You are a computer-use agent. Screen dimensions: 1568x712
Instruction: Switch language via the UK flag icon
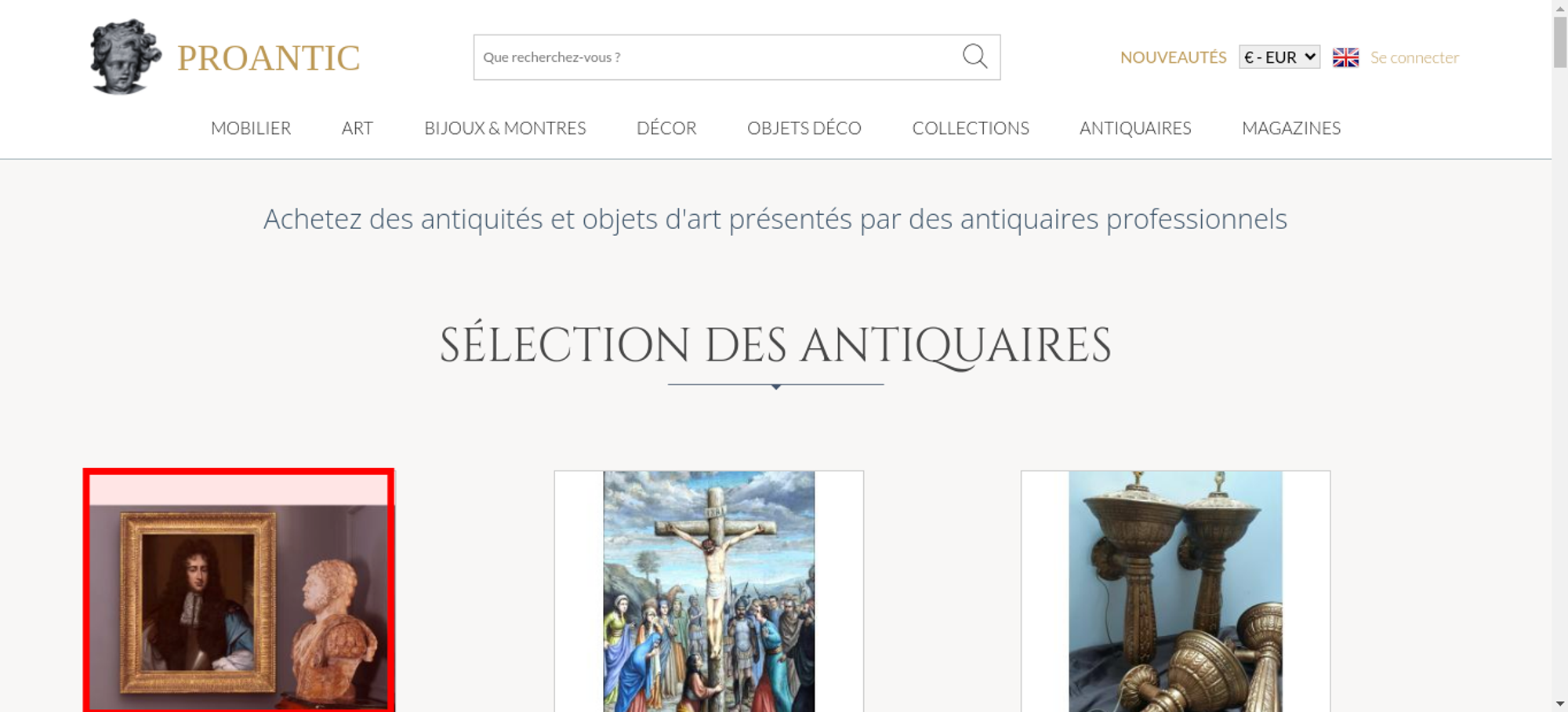click(1345, 57)
